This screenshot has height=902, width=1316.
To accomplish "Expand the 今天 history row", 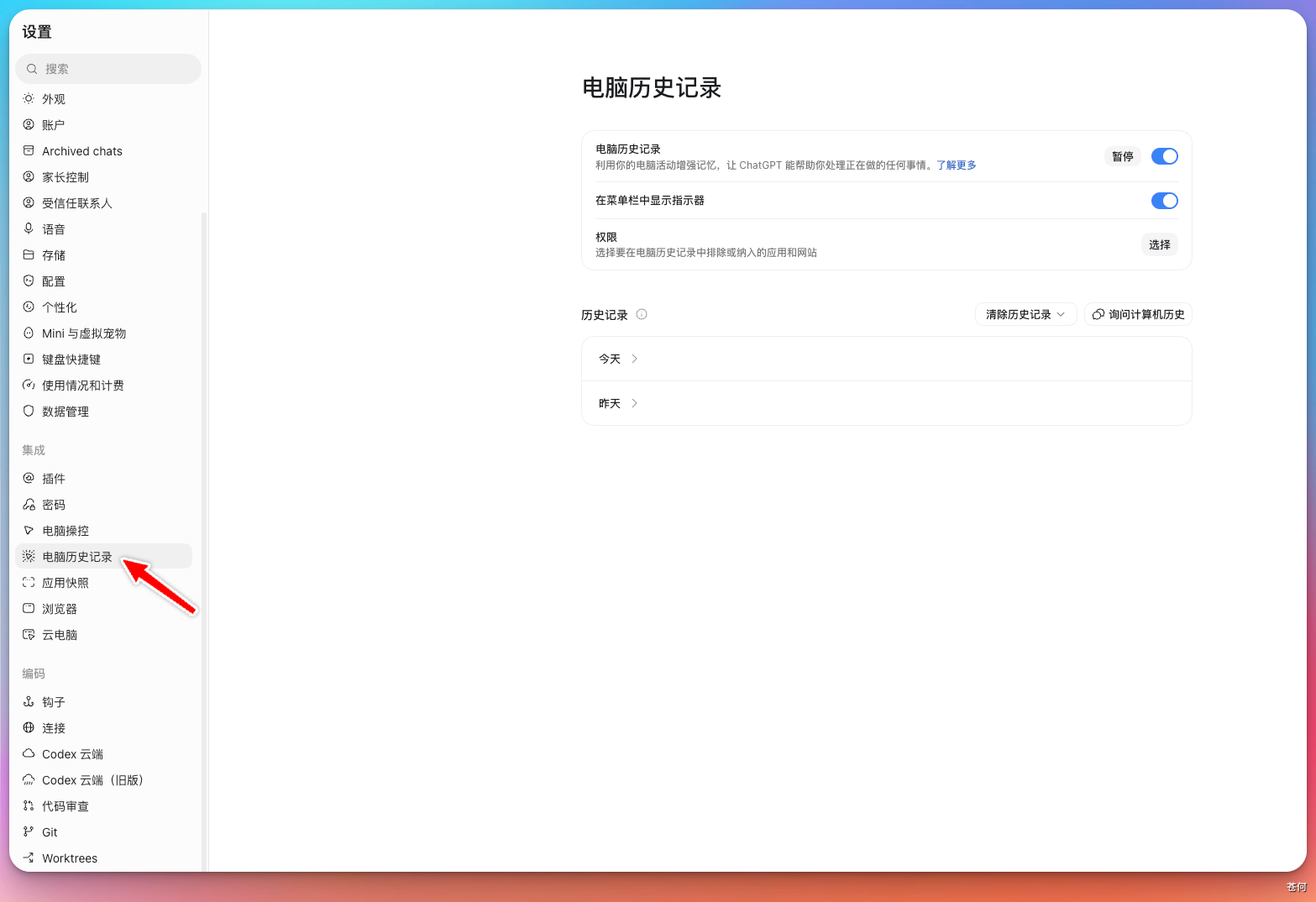I will tap(886, 359).
